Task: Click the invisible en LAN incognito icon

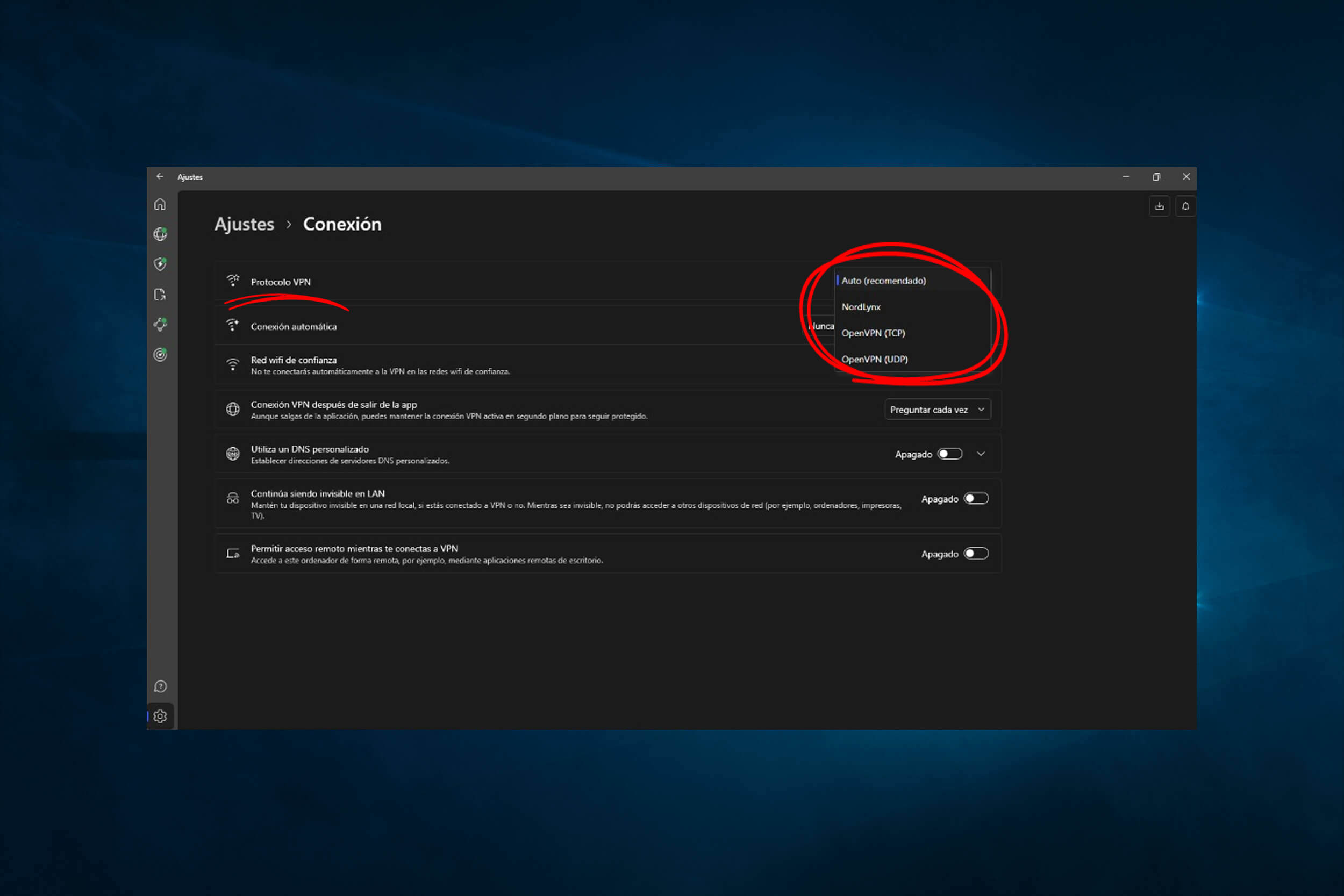Action: [x=233, y=498]
